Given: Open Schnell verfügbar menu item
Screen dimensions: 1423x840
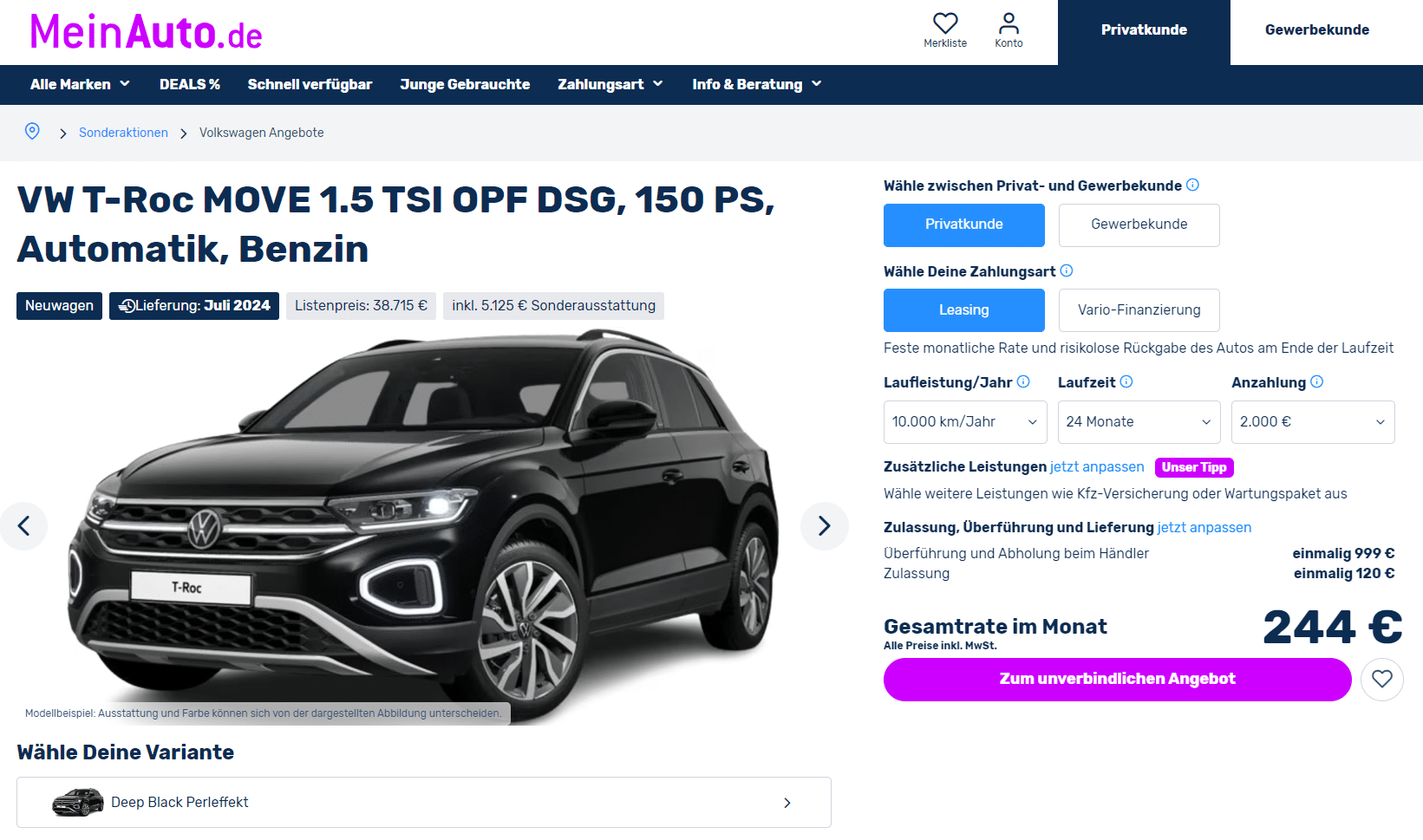Looking at the screenshot, I should pyautogui.click(x=310, y=84).
